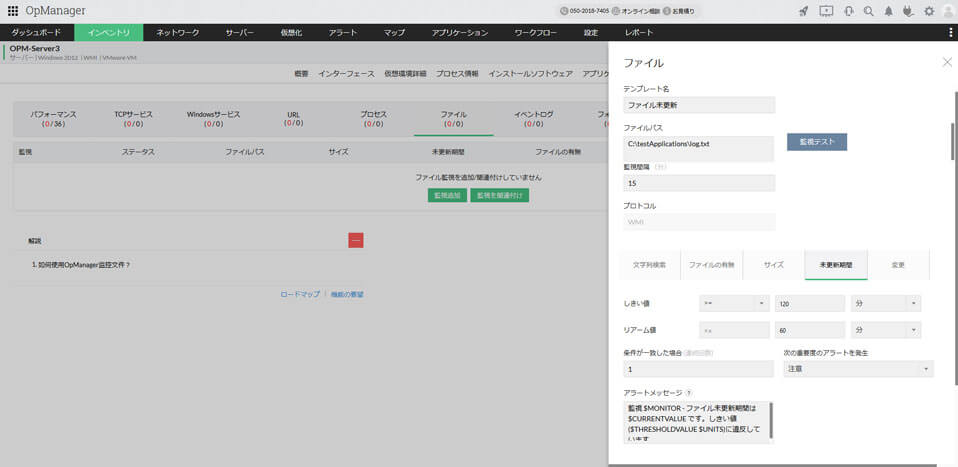Click the 監視を関連付け button
The height and width of the screenshot is (467, 958).
tap(500, 195)
